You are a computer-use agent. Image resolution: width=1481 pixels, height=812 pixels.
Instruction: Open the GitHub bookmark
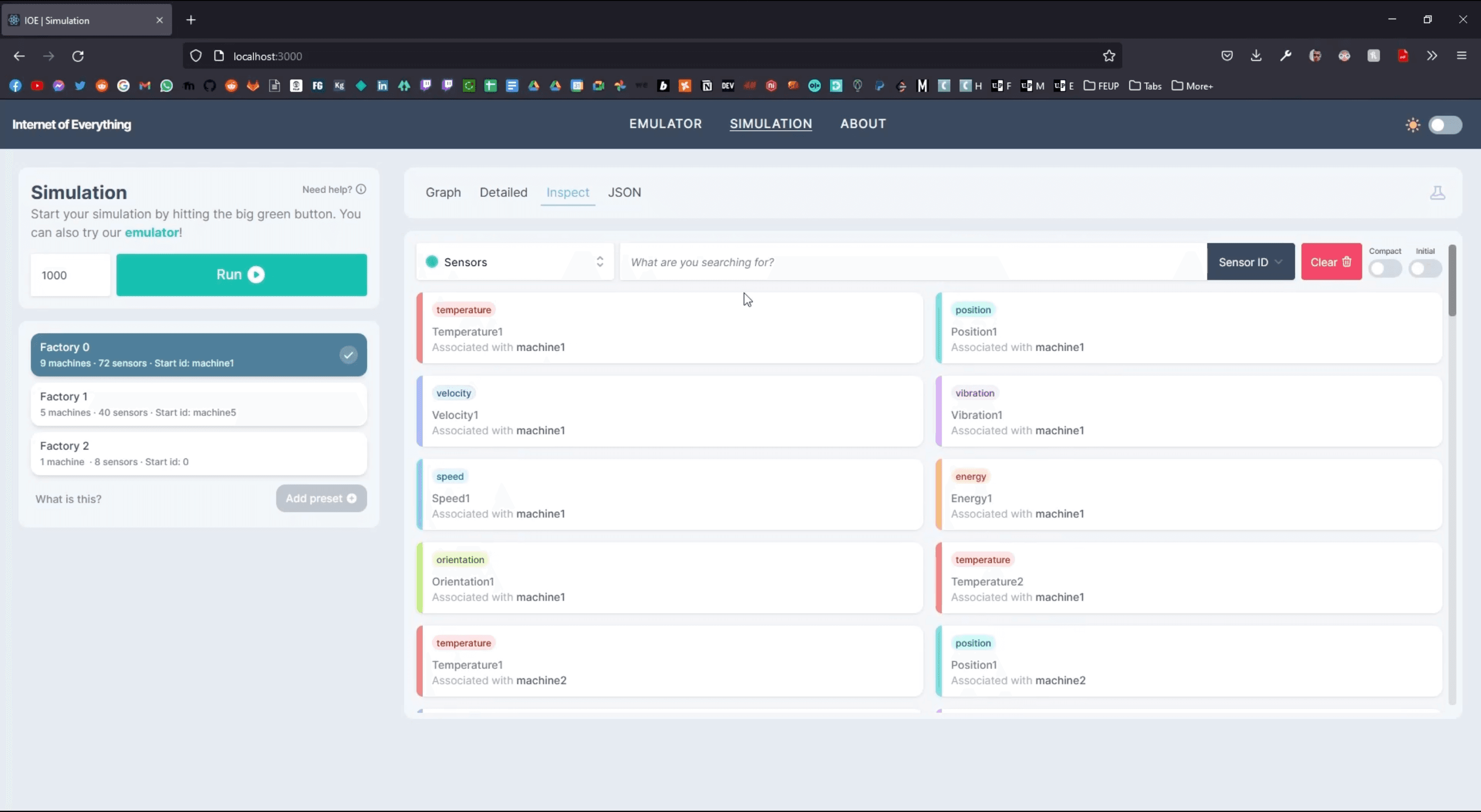point(209,86)
